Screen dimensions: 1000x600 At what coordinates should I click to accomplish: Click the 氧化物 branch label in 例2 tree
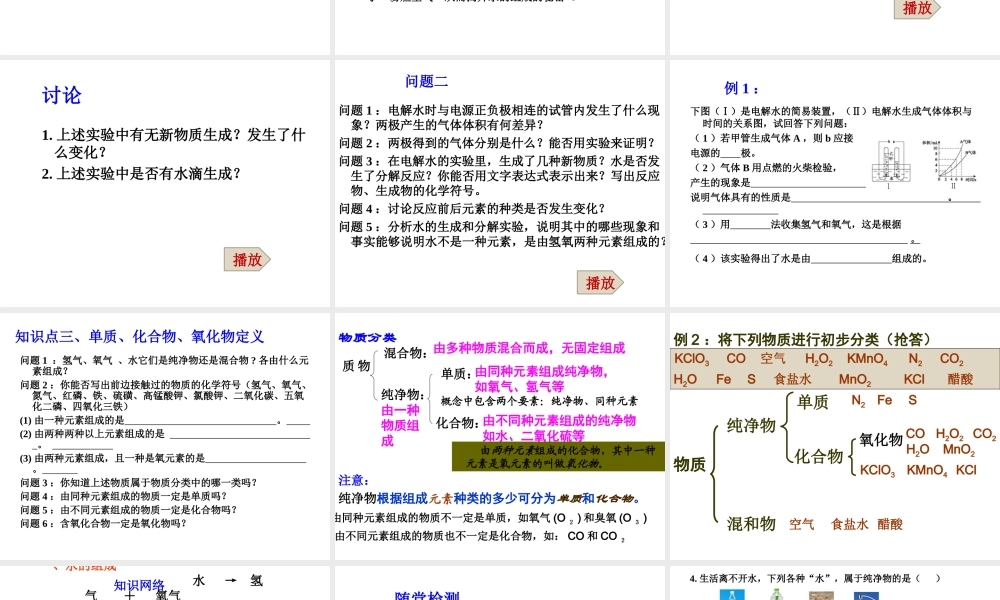click(x=881, y=439)
